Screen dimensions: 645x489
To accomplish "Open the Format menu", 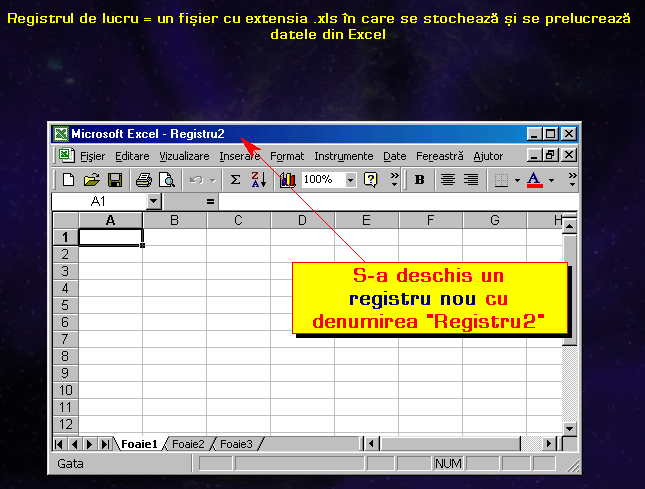I will click(x=287, y=156).
